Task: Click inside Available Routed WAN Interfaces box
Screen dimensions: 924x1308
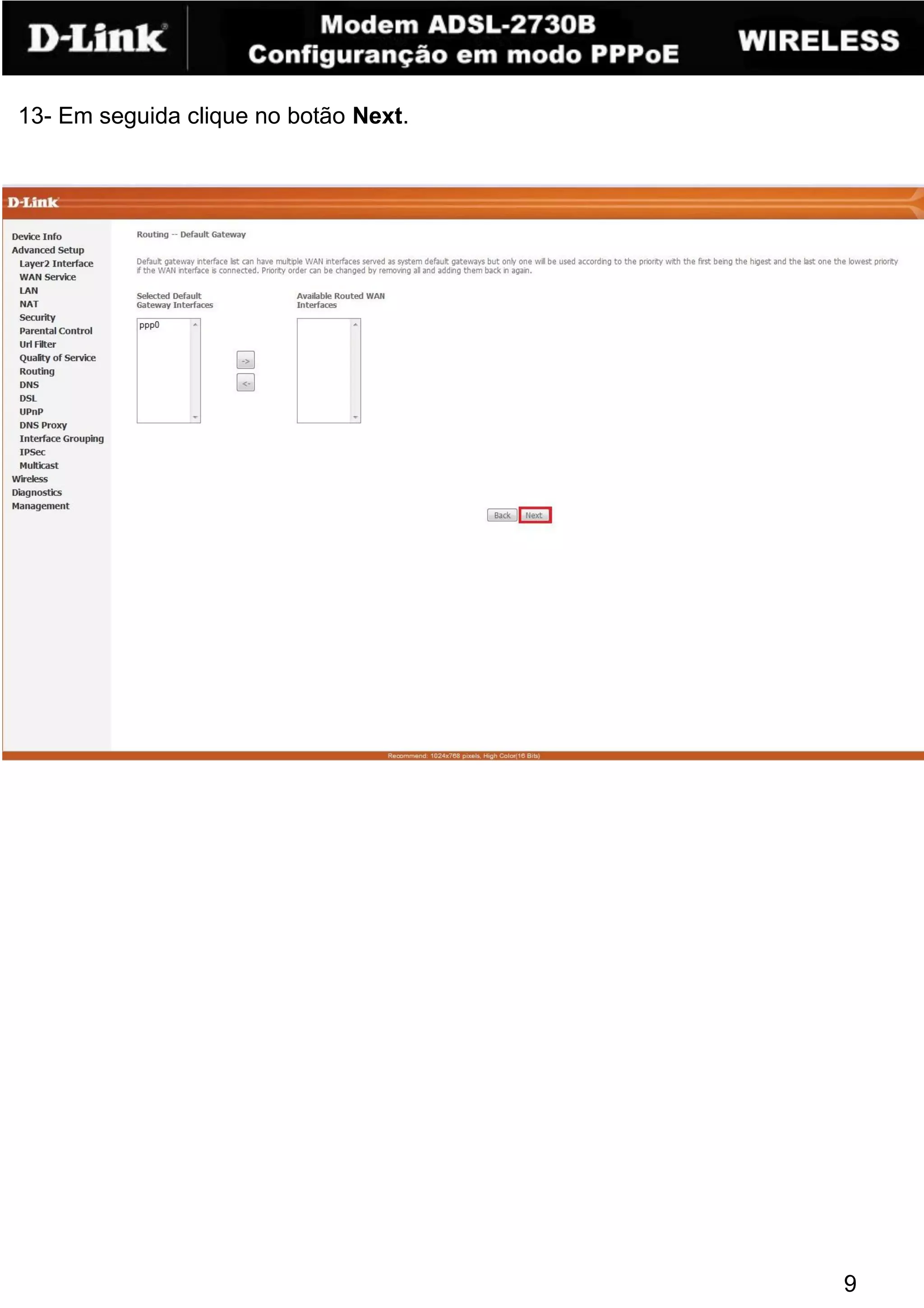Action: click(323, 370)
